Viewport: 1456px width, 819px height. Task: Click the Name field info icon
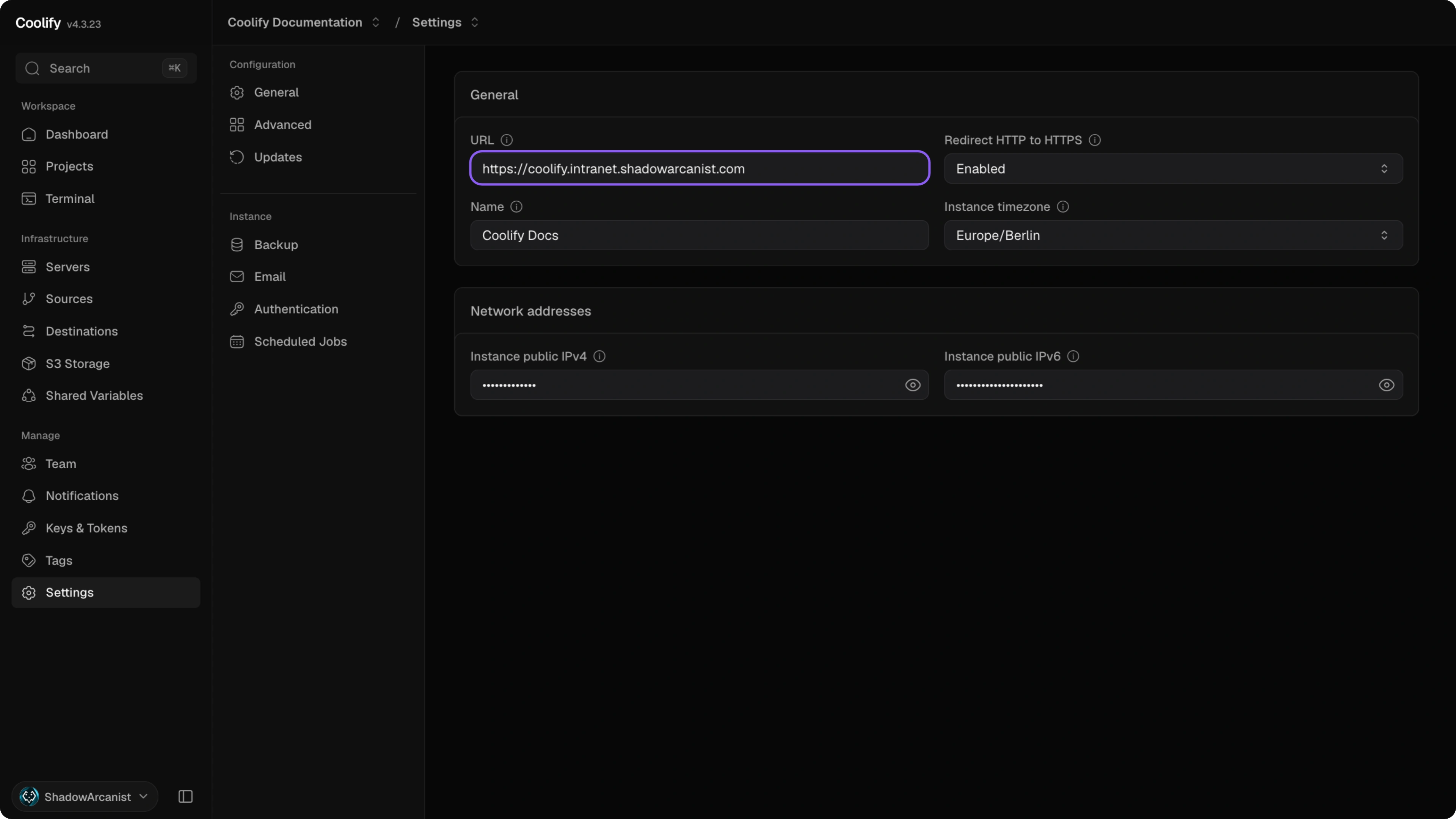516,207
